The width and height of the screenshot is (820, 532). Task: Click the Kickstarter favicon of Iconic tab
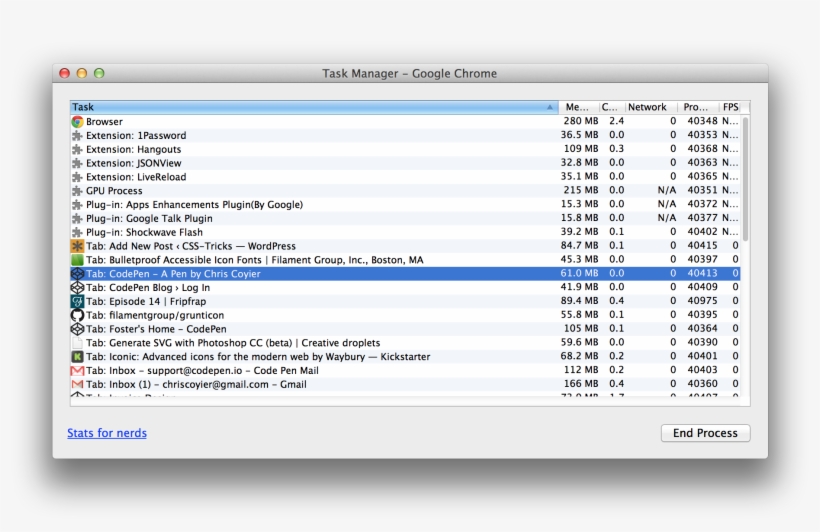[77, 357]
